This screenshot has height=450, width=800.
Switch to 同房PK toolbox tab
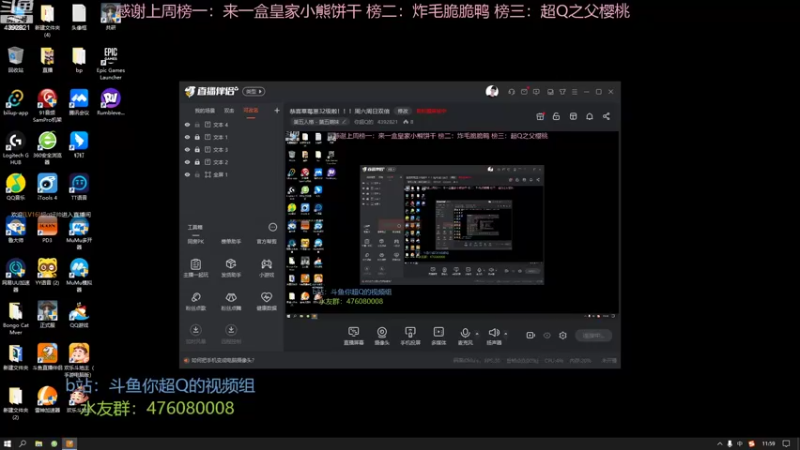[195, 241]
